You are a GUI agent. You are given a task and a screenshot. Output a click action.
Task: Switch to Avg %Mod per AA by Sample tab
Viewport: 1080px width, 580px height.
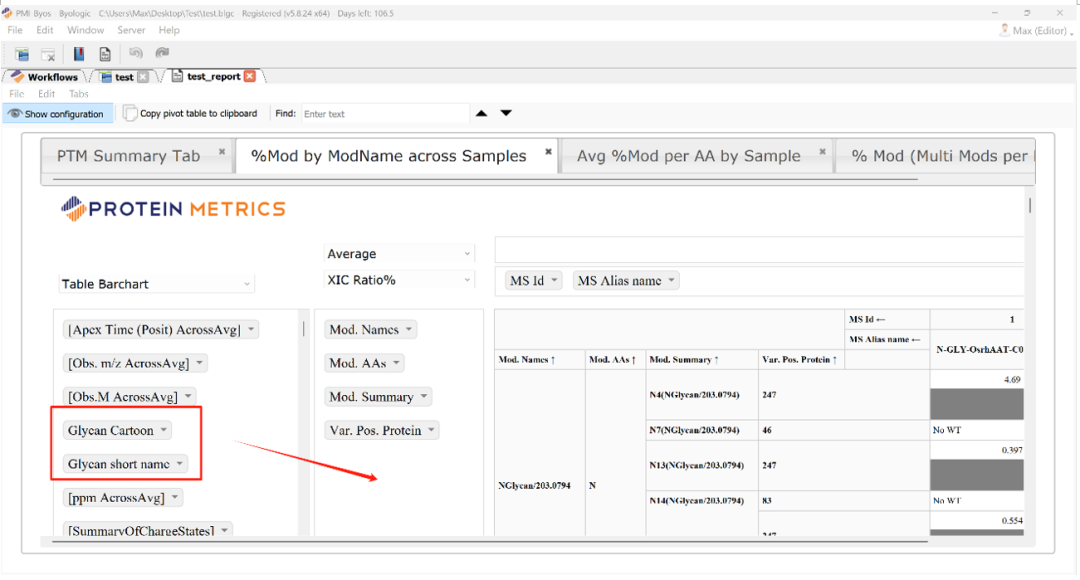[688, 156]
